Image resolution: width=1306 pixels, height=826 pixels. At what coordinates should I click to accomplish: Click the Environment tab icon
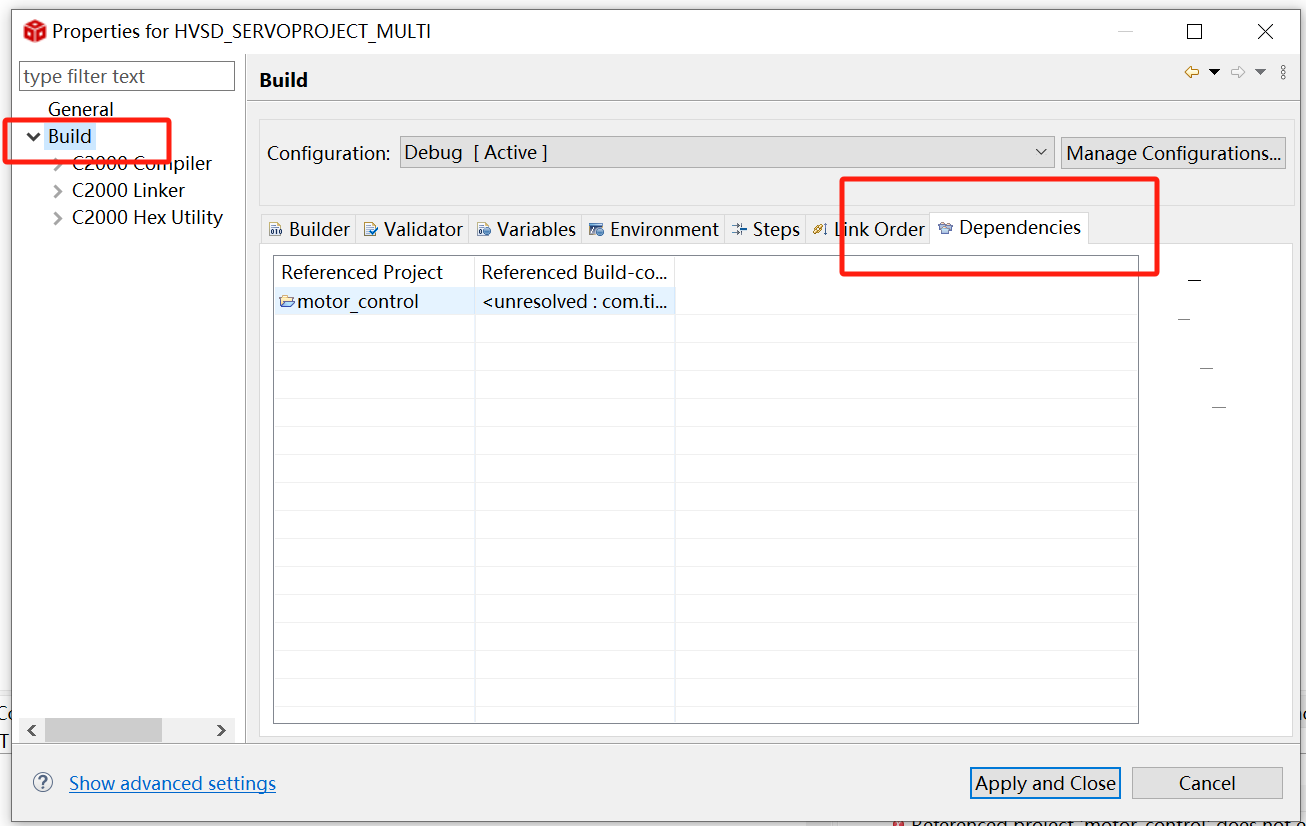596,230
